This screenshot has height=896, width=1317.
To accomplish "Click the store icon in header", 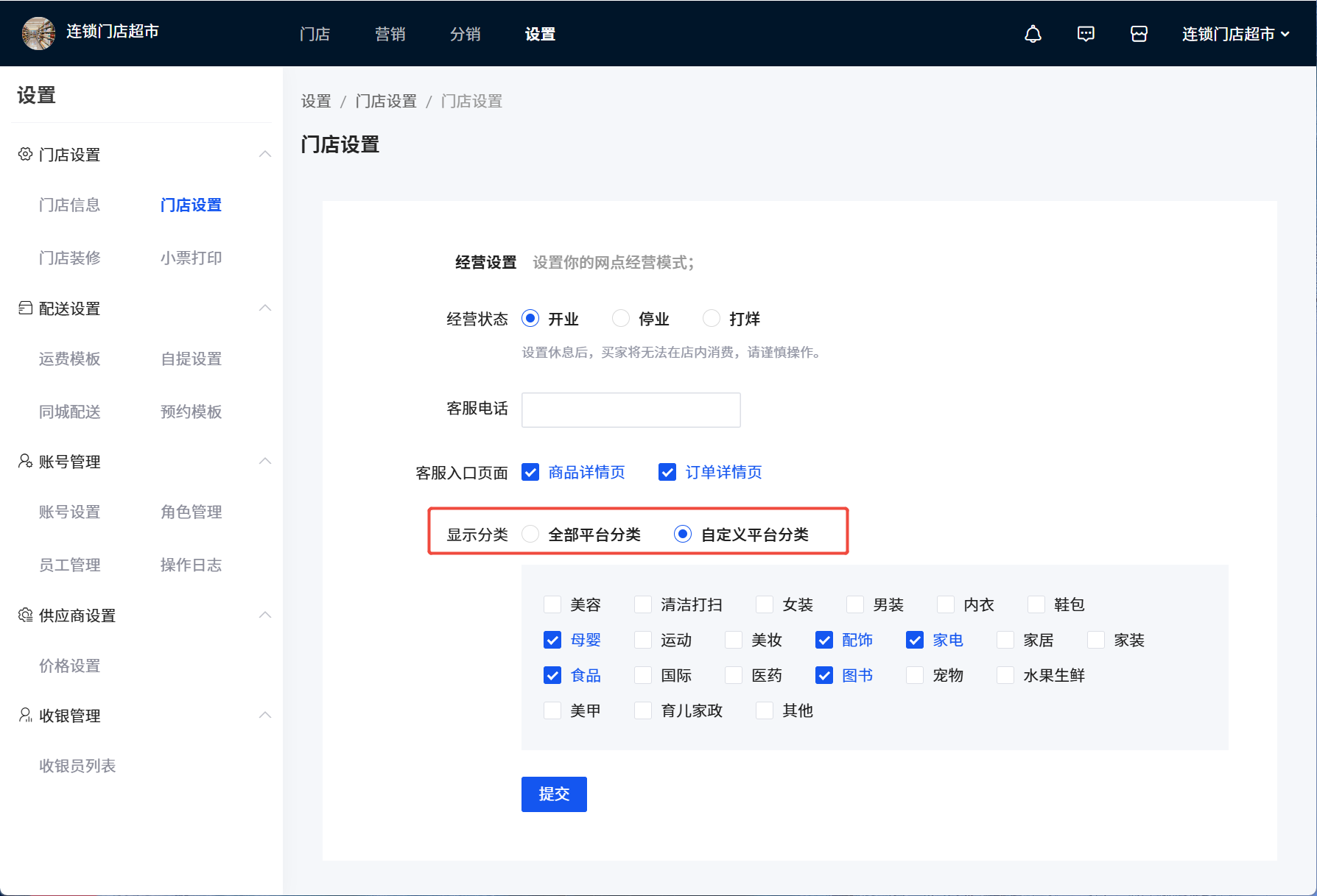I will coord(1139,34).
